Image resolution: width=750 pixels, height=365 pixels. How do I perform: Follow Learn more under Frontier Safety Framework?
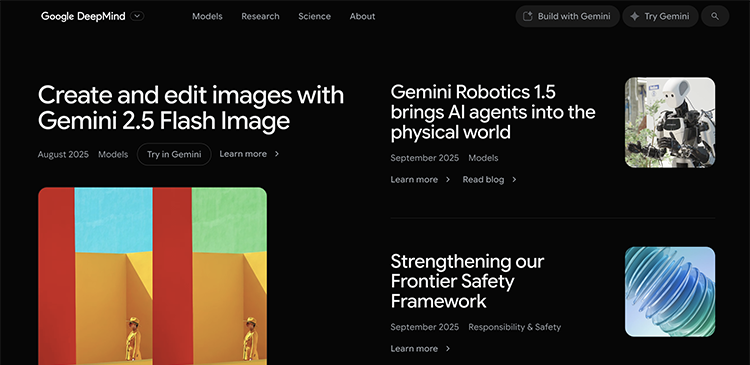pos(414,349)
